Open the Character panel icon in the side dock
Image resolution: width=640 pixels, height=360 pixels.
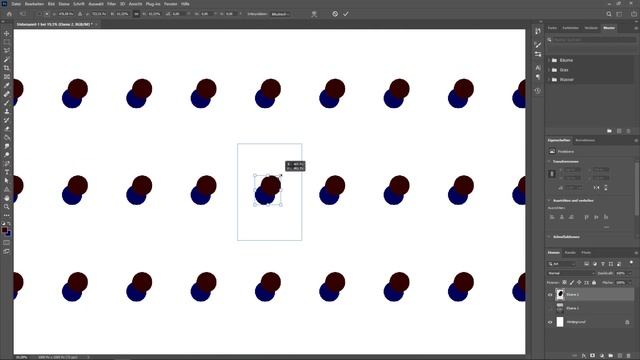coord(538,68)
